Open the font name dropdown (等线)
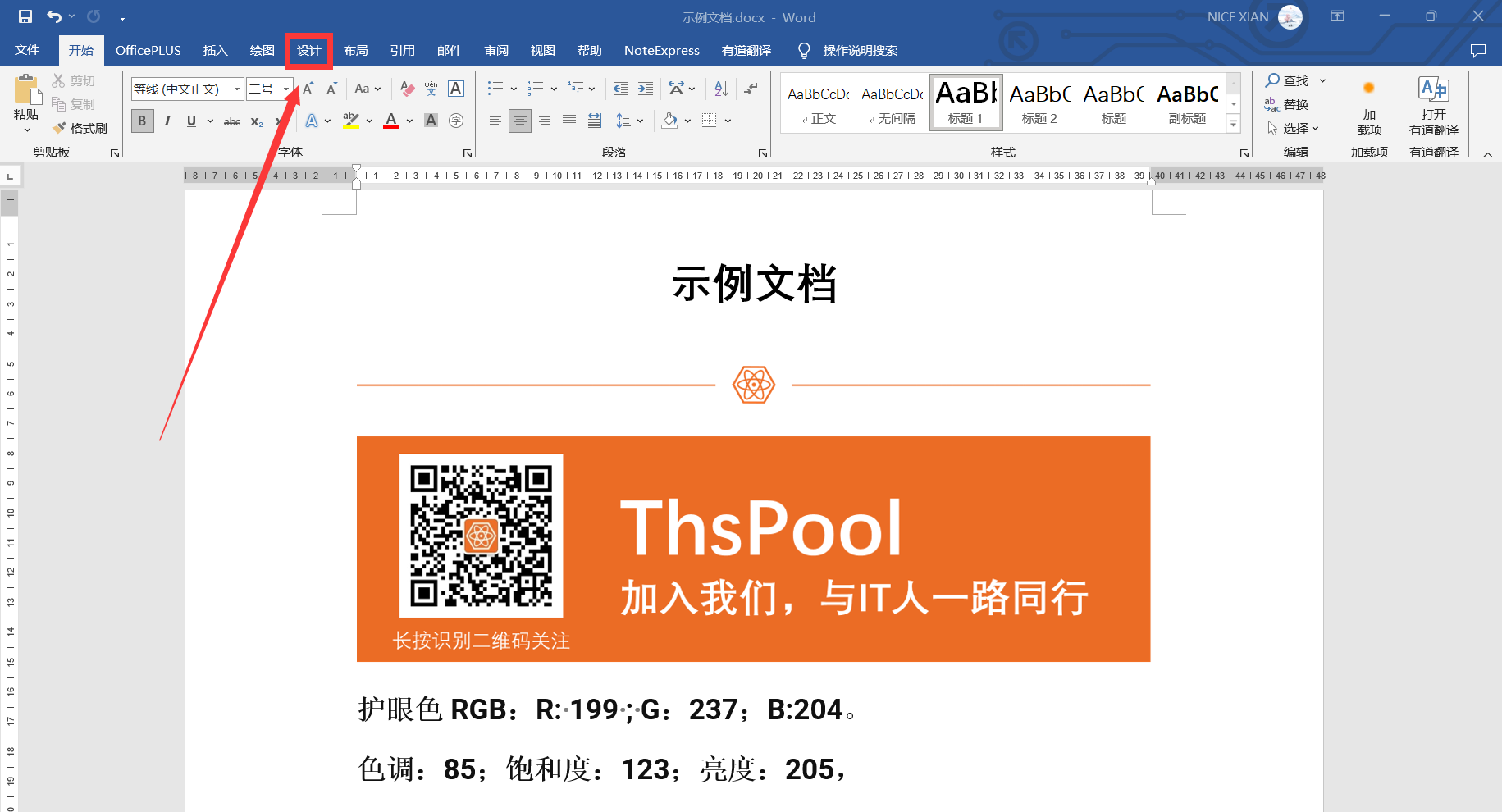This screenshot has width=1502, height=812. (237, 89)
